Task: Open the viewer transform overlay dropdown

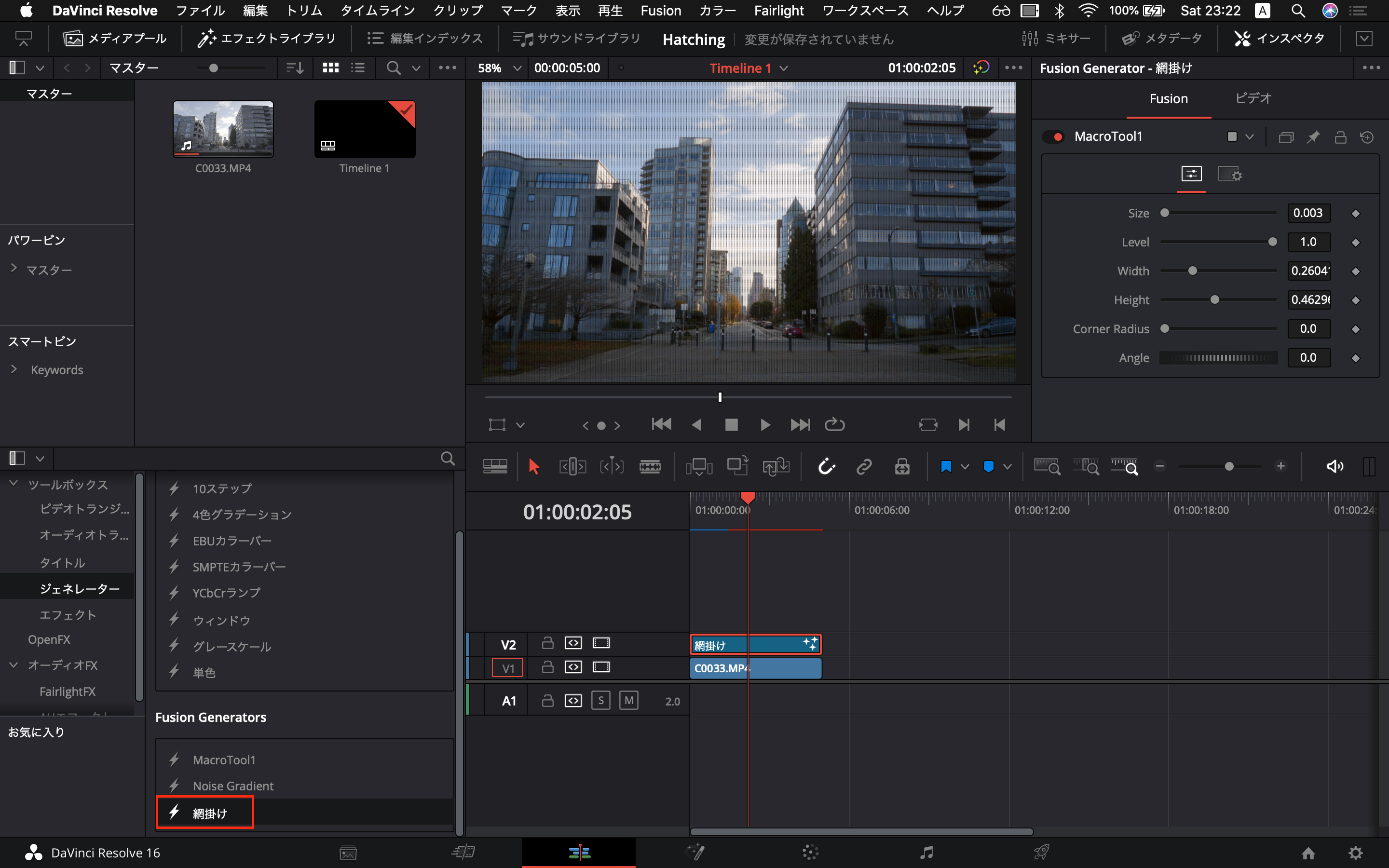Action: coord(520,425)
